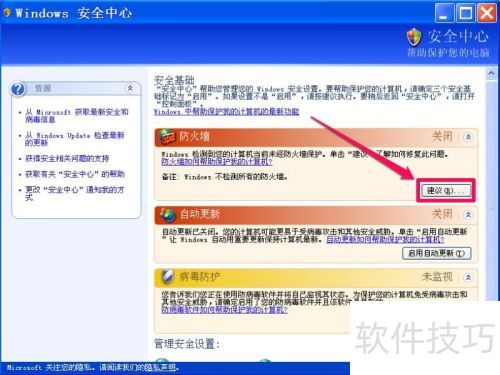Screen dimensions: 500x375
Task: Click the blue question mark resources icon
Action: pyautogui.click(x=18, y=89)
